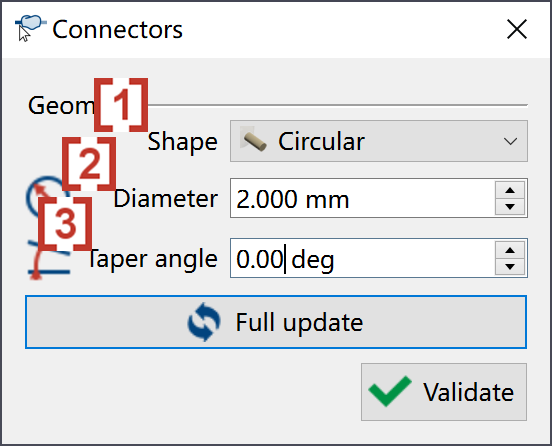Viewport: 552px width, 446px height.
Task: Click into the Diameter 2.000 mm field
Action: coord(363,198)
